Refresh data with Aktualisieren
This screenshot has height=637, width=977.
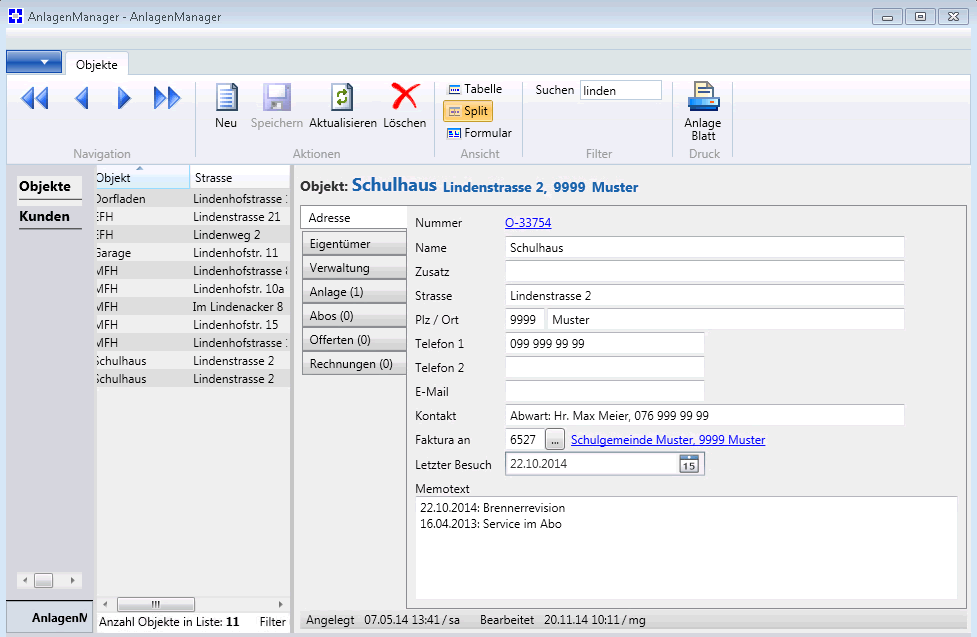(343, 106)
